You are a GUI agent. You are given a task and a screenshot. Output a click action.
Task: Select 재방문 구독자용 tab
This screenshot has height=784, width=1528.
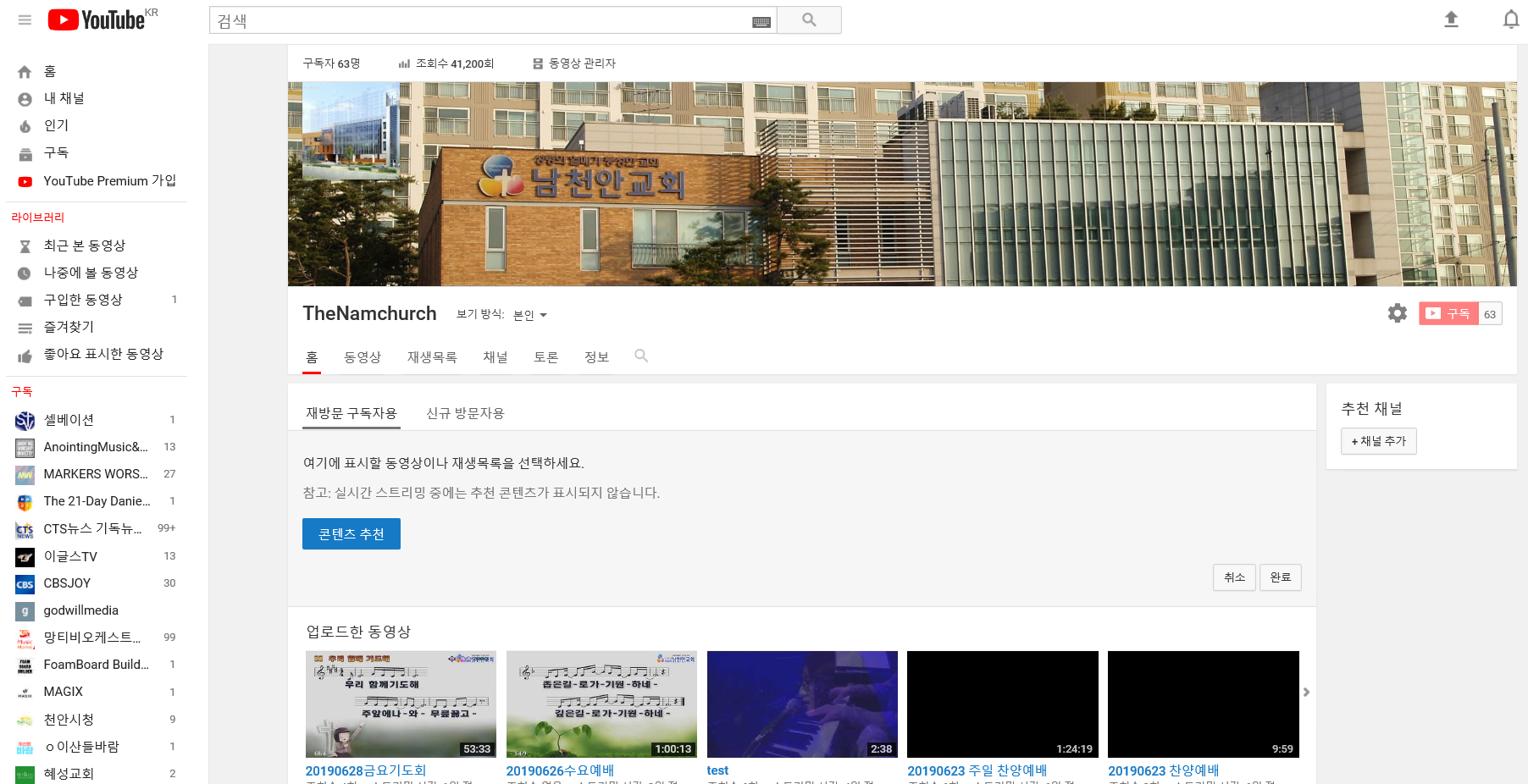tap(352, 413)
